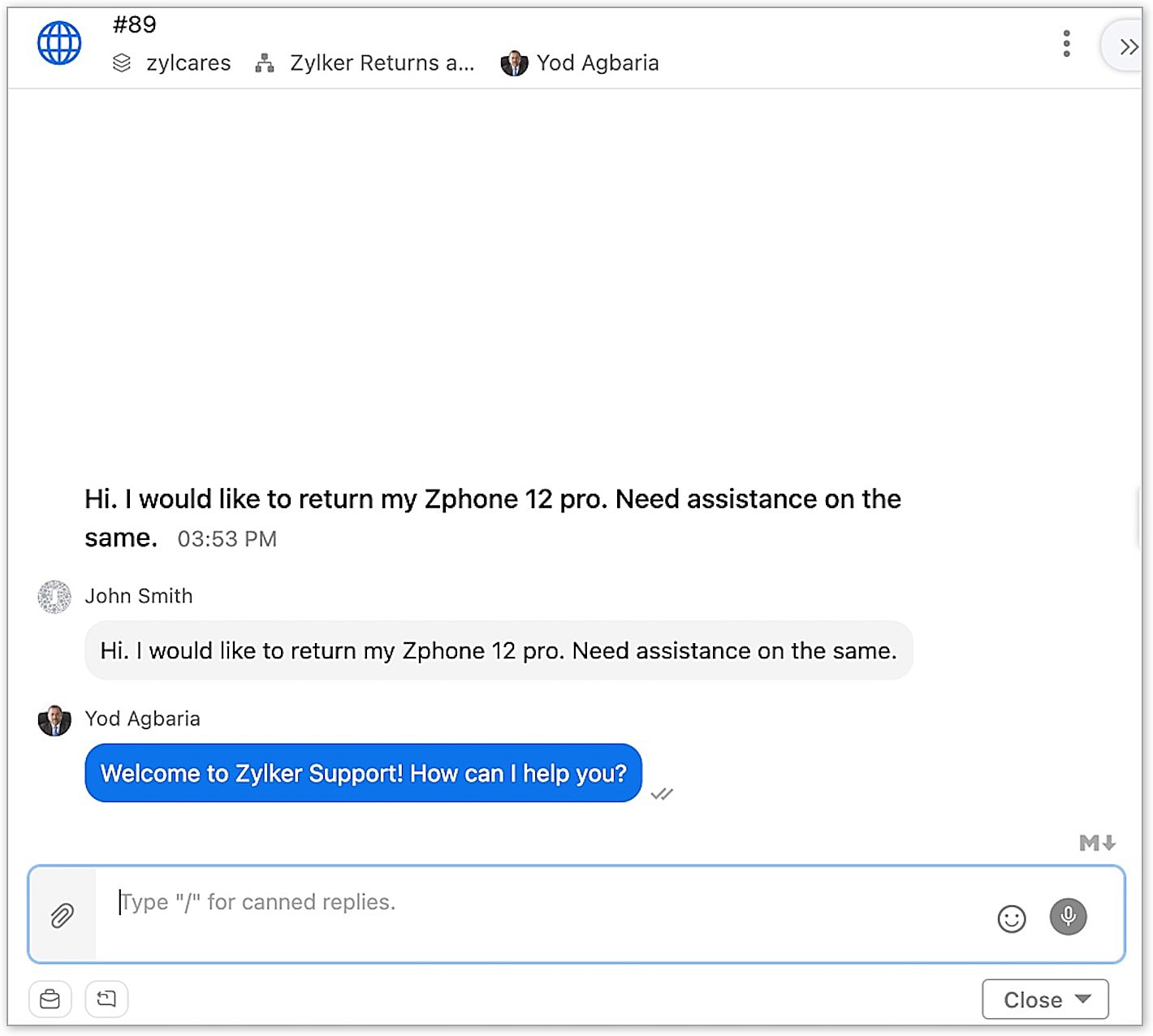Click the double-check read receipt icon
1153x1036 pixels.
coord(662,794)
